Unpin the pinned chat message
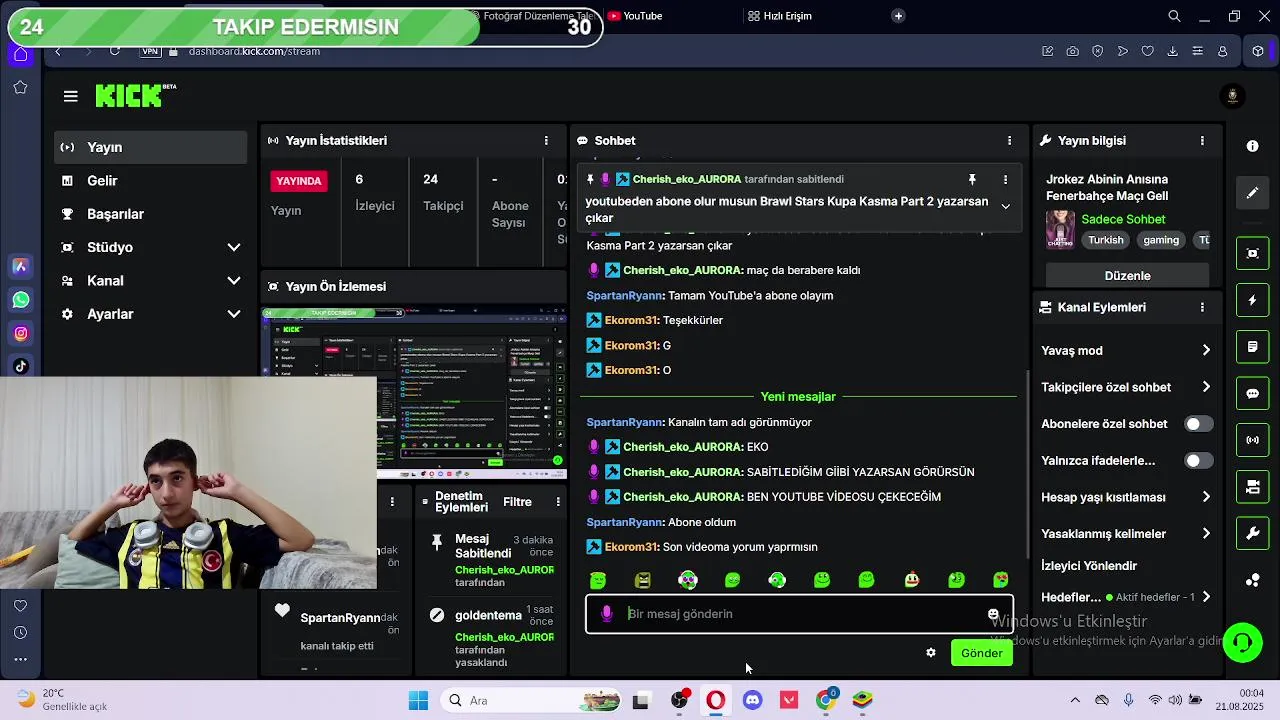Viewport: 1280px width, 720px height. click(971, 180)
